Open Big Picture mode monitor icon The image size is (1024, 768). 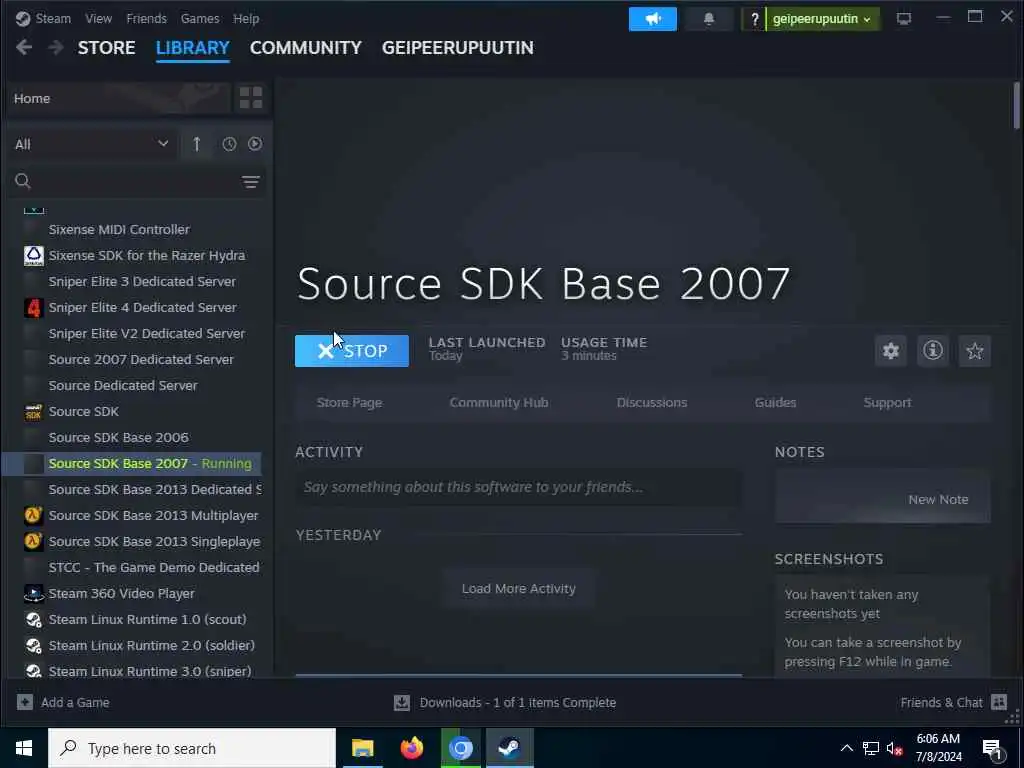click(904, 19)
